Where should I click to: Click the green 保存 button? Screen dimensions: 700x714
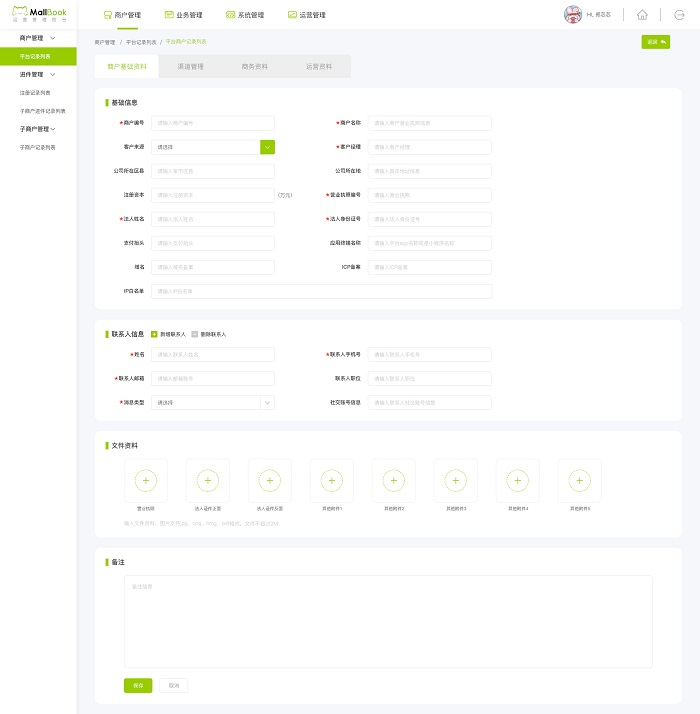point(138,685)
